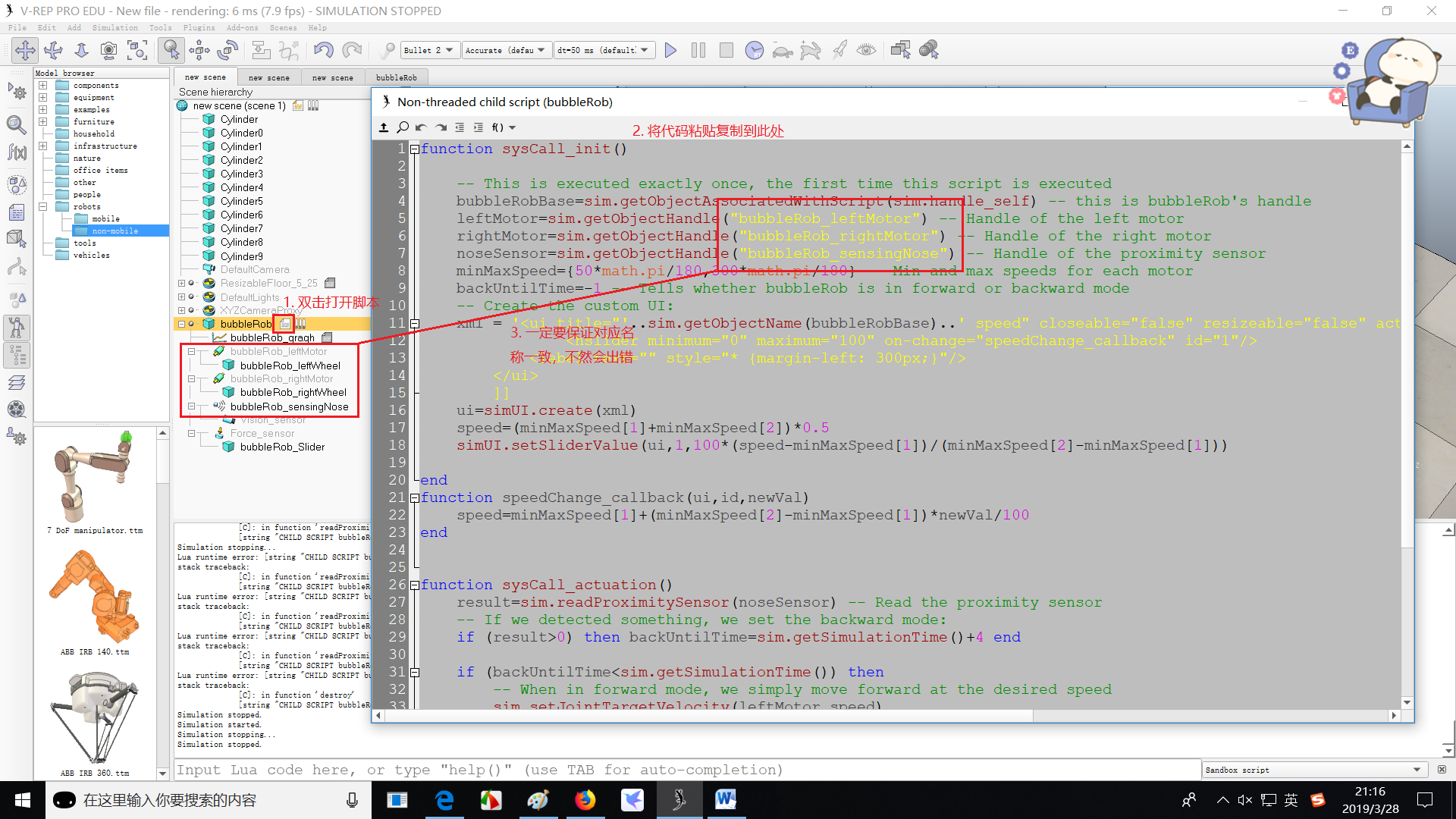Image resolution: width=1456 pixels, height=819 pixels.
Task: Toggle the visualization eye icon
Action: 866,51
